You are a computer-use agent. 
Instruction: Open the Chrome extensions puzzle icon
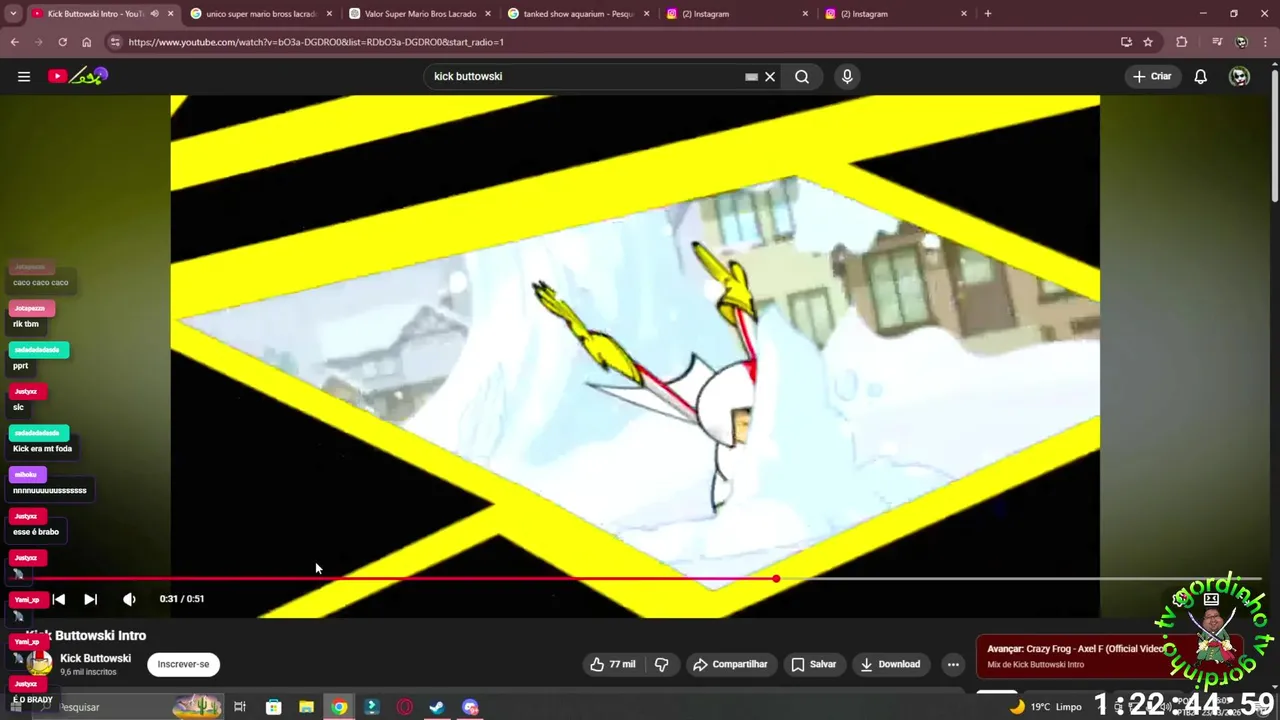[x=1182, y=42]
